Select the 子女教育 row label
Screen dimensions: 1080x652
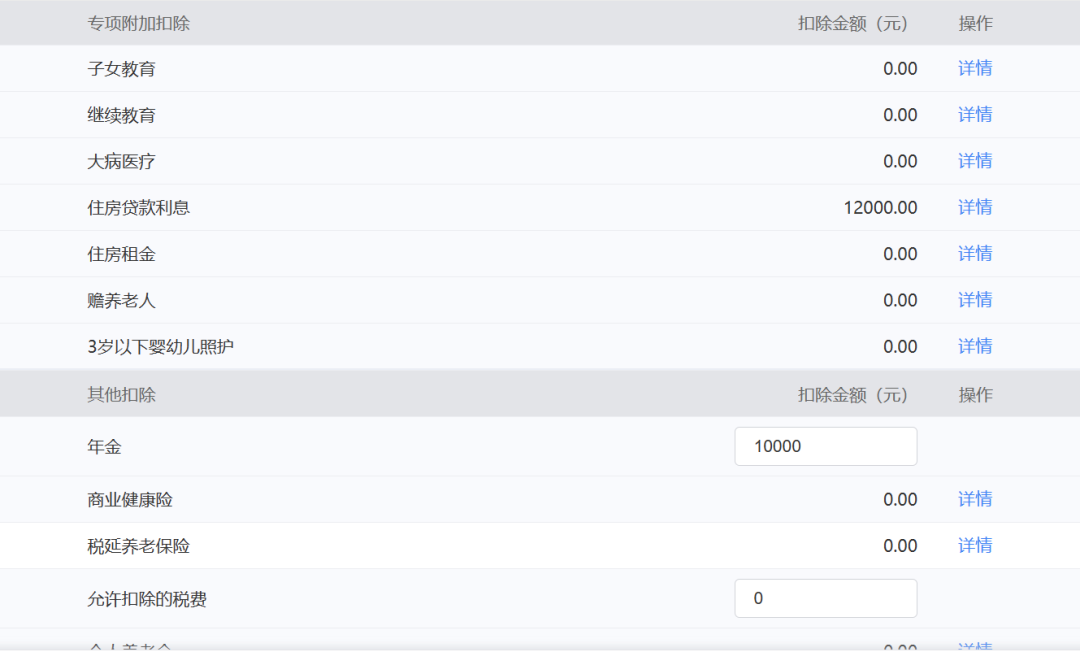pos(121,69)
